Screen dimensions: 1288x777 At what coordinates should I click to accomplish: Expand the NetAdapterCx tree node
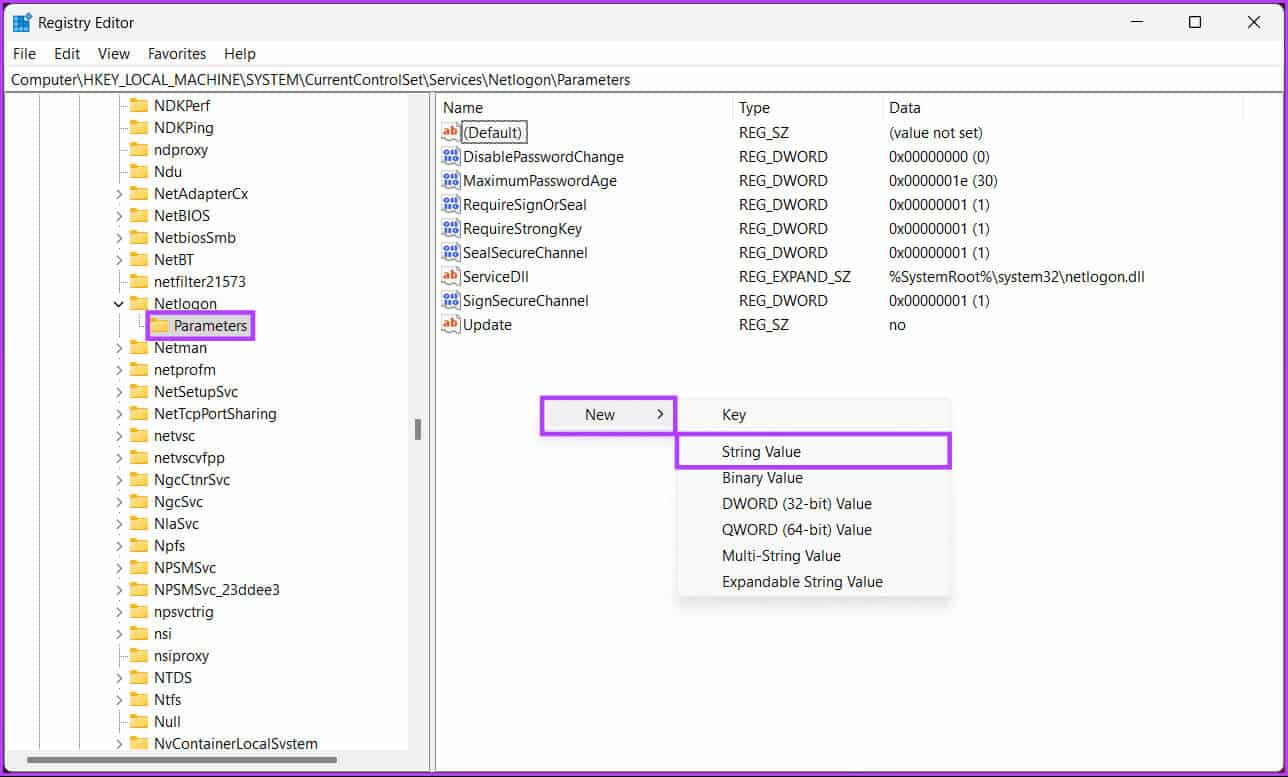[119, 193]
